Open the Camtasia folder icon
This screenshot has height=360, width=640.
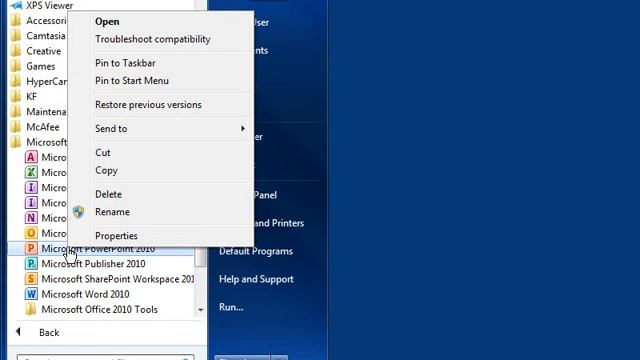tap(16, 36)
